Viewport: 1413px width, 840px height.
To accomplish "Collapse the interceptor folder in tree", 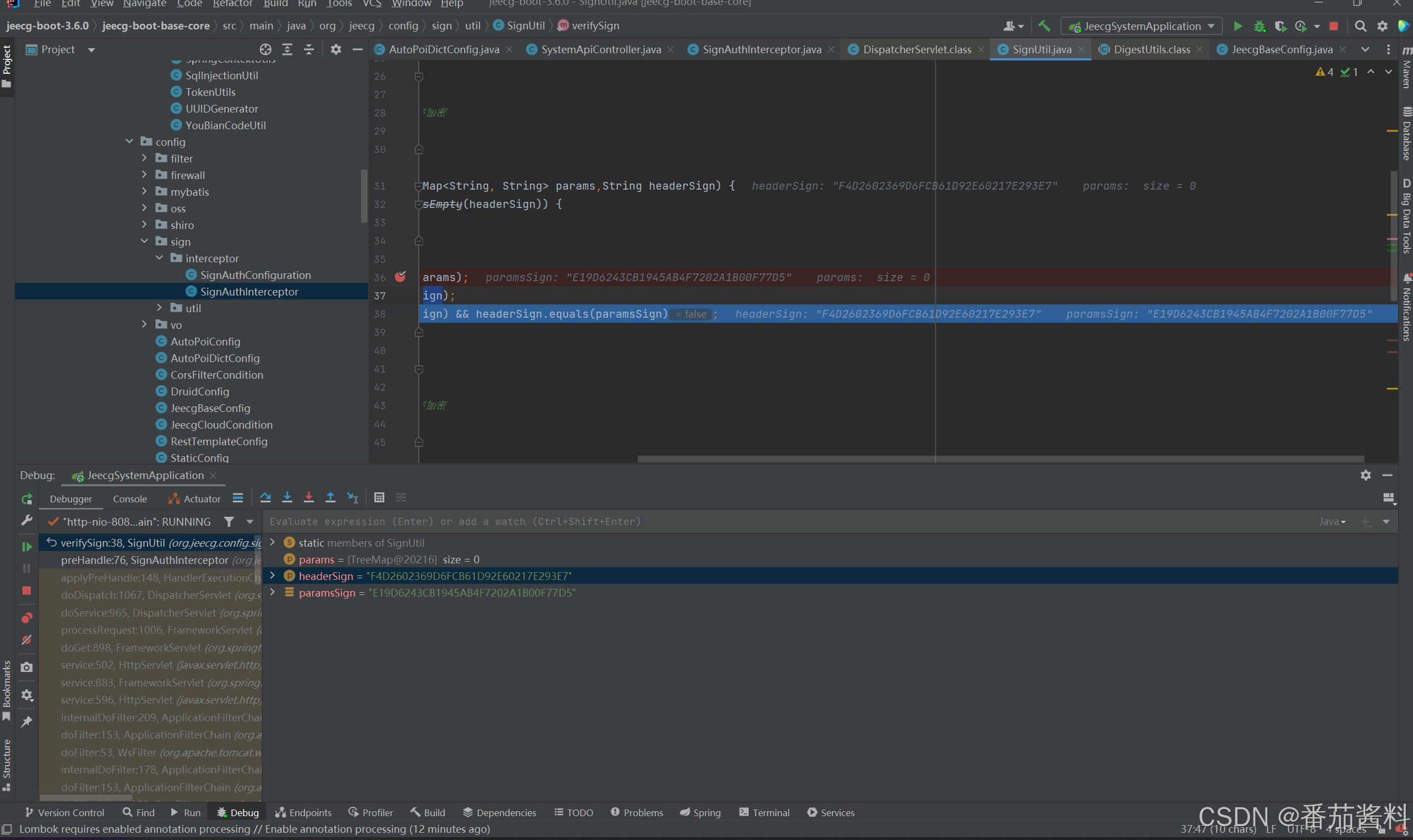I will (x=160, y=258).
